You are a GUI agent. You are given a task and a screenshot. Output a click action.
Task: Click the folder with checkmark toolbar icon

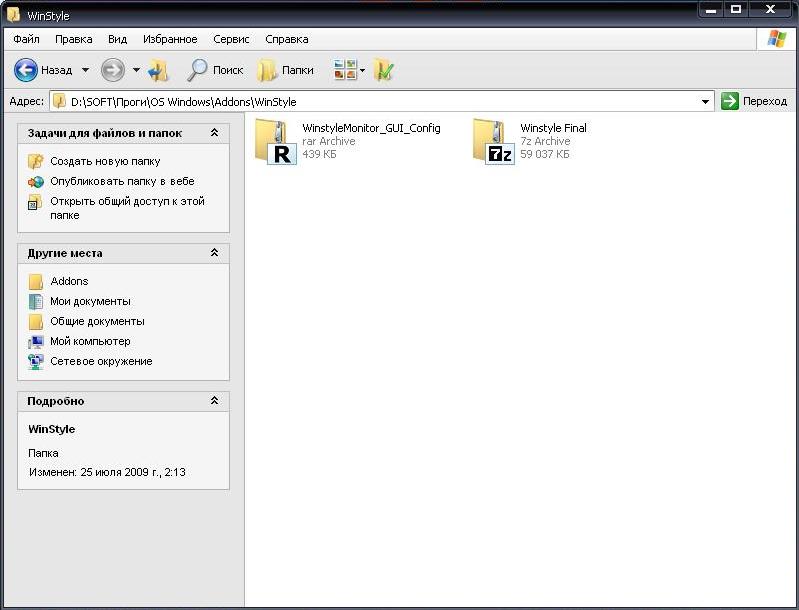[x=384, y=70]
